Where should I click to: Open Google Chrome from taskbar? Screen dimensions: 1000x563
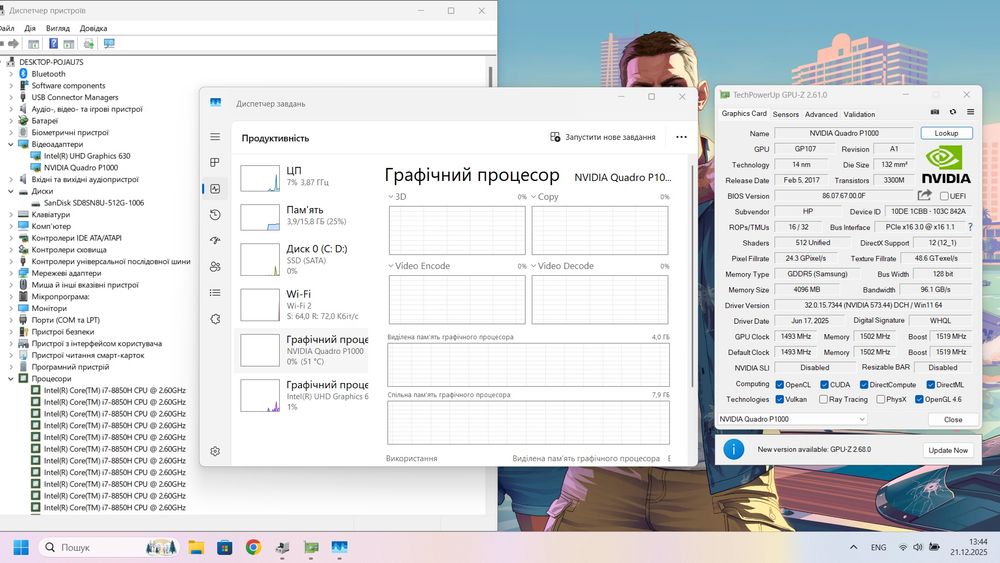(253, 547)
